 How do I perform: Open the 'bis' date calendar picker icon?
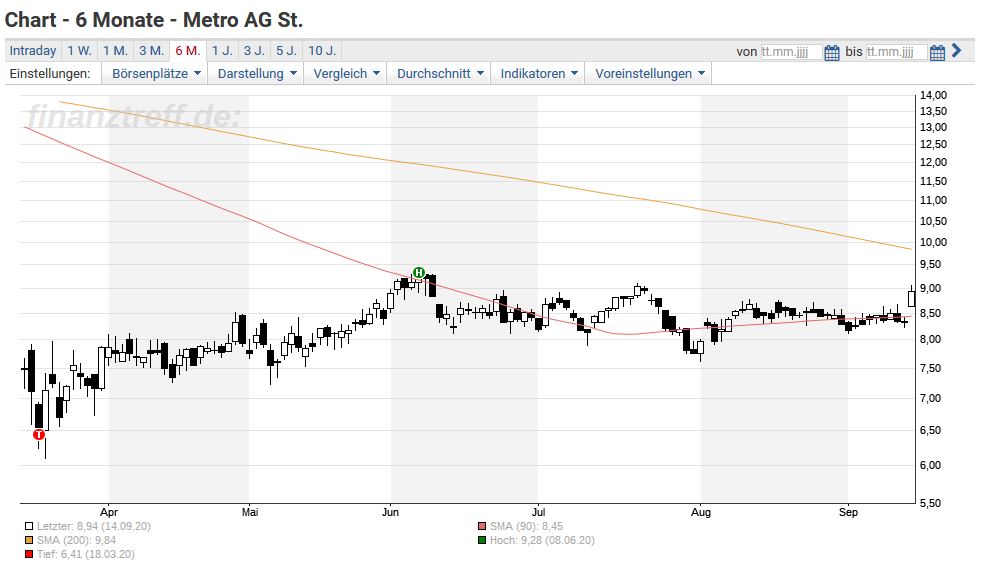[937, 52]
